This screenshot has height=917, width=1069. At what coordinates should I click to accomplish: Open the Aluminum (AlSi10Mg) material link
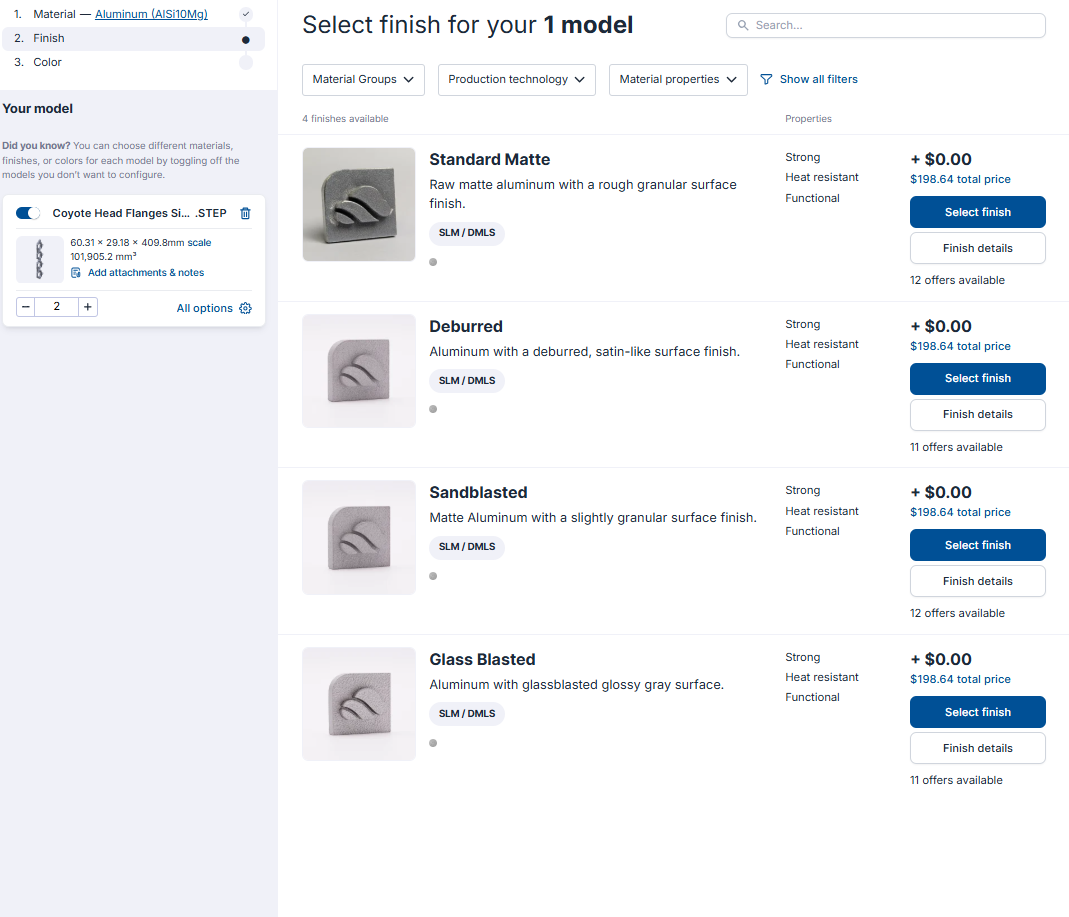(151, 14)
